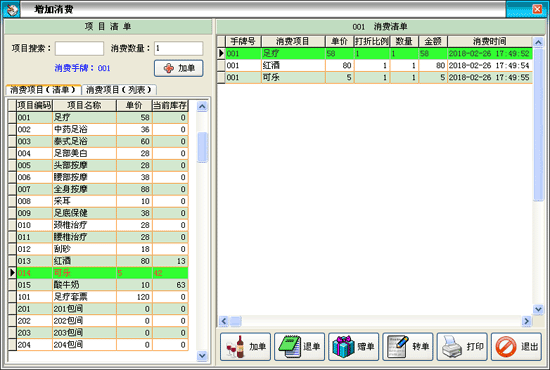Click the red plus 加单 button
This screenshot has height=370, width=550.
click(x=179, y=68)
